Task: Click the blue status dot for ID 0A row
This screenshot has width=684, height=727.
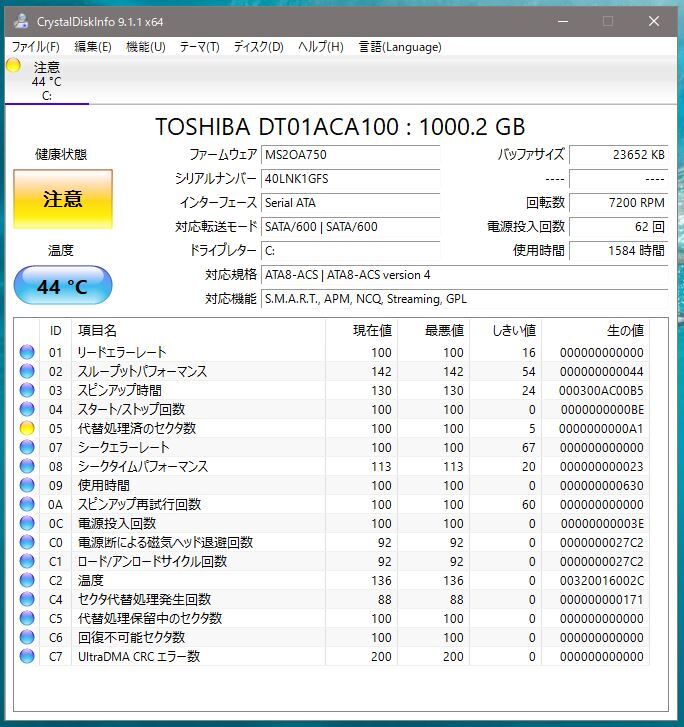Action: coord(27,504)
